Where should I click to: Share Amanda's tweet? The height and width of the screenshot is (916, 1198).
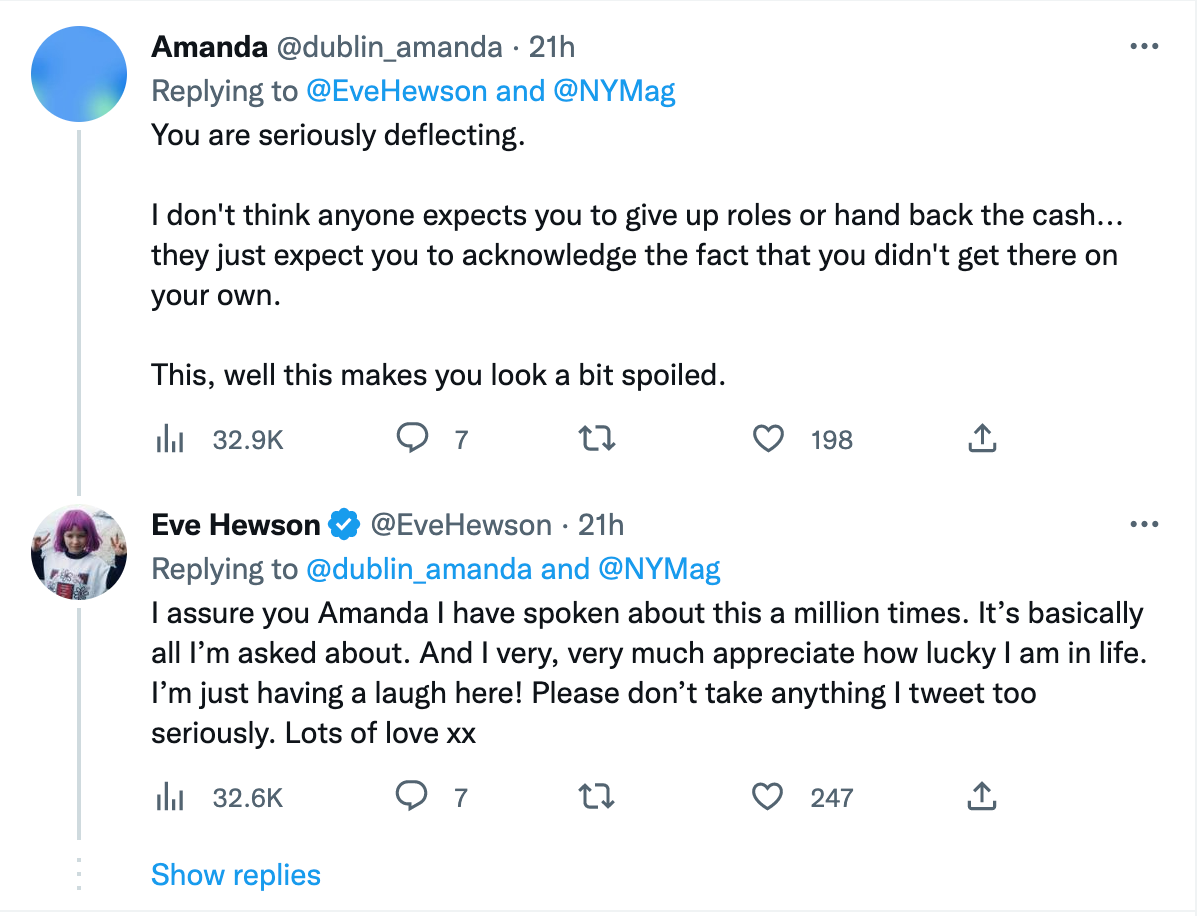point(982,439)
